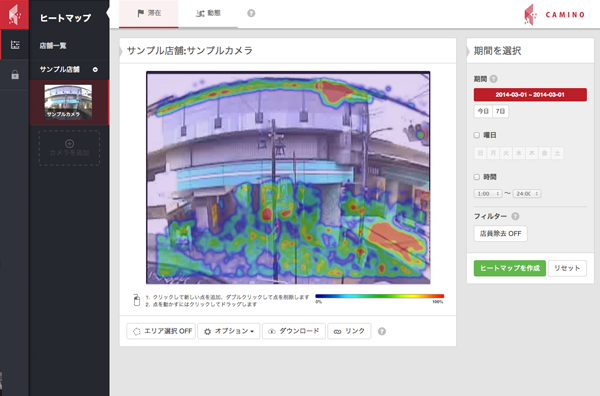
Task: Click the リセット button
Action: [567, 268]
